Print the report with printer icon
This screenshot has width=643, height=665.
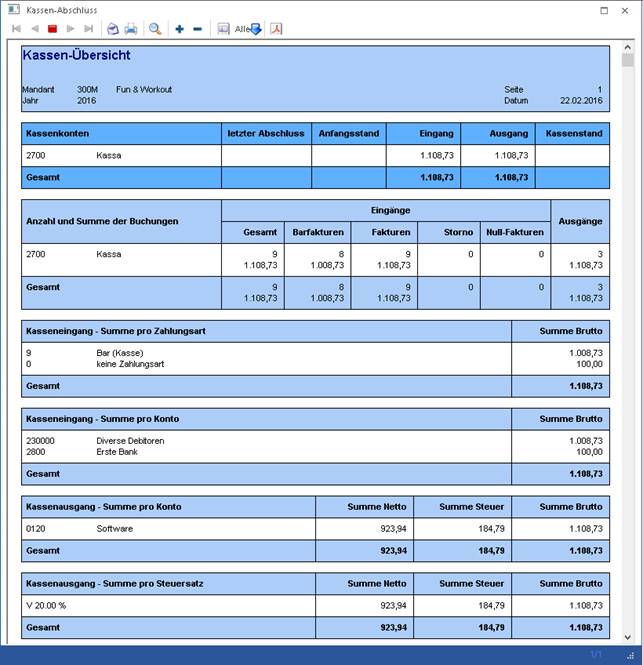pos(131,29)
